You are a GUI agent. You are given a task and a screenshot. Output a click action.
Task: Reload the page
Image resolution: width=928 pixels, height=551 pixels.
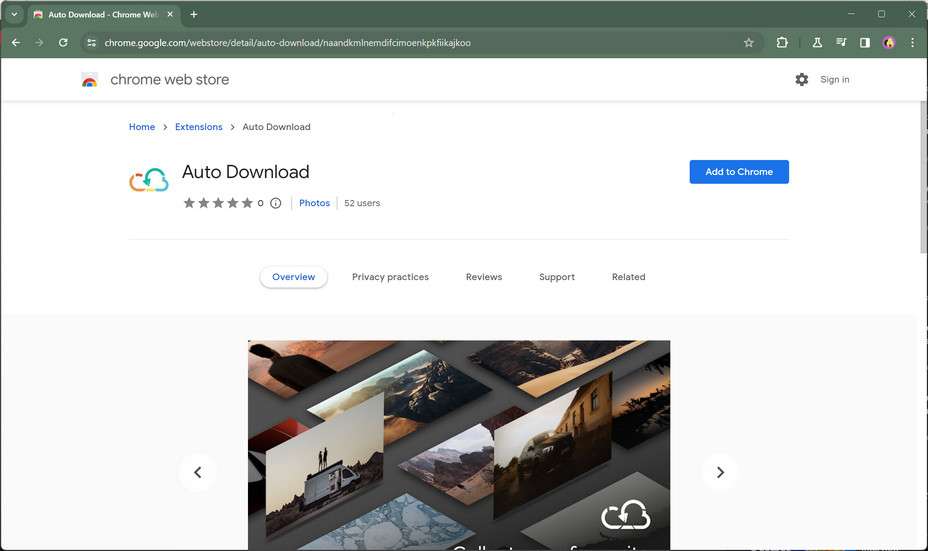(63, 43)
